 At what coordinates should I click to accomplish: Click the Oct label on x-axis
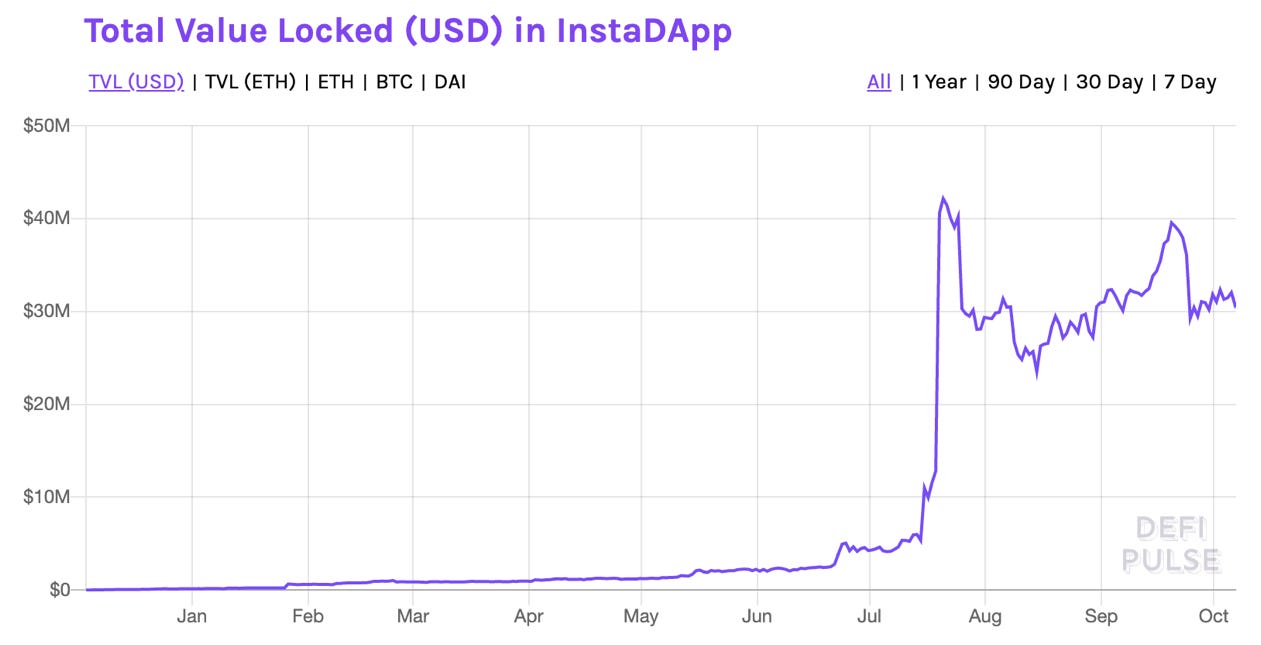coord(1215,617)
